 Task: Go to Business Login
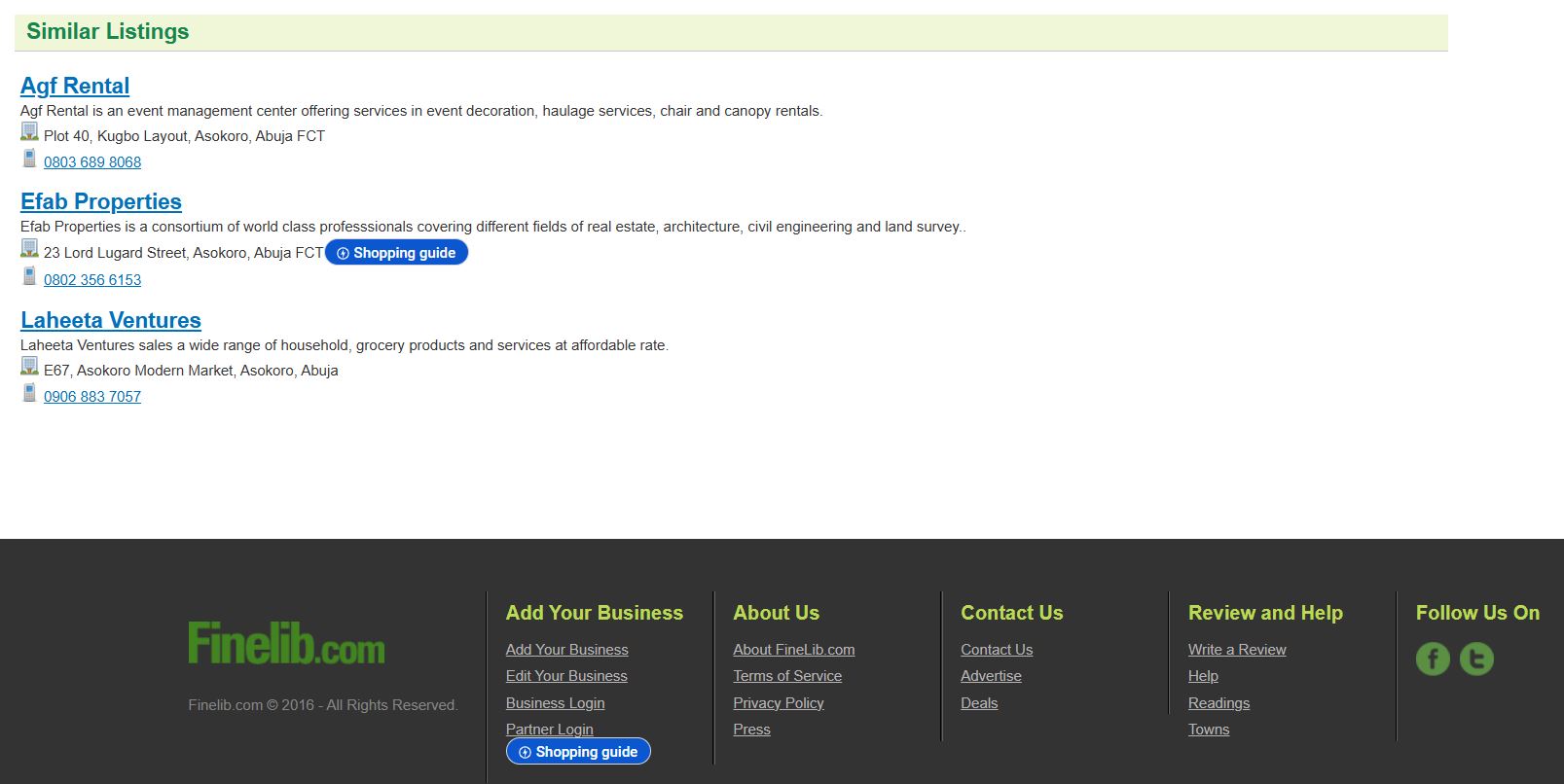pos(555,703)
